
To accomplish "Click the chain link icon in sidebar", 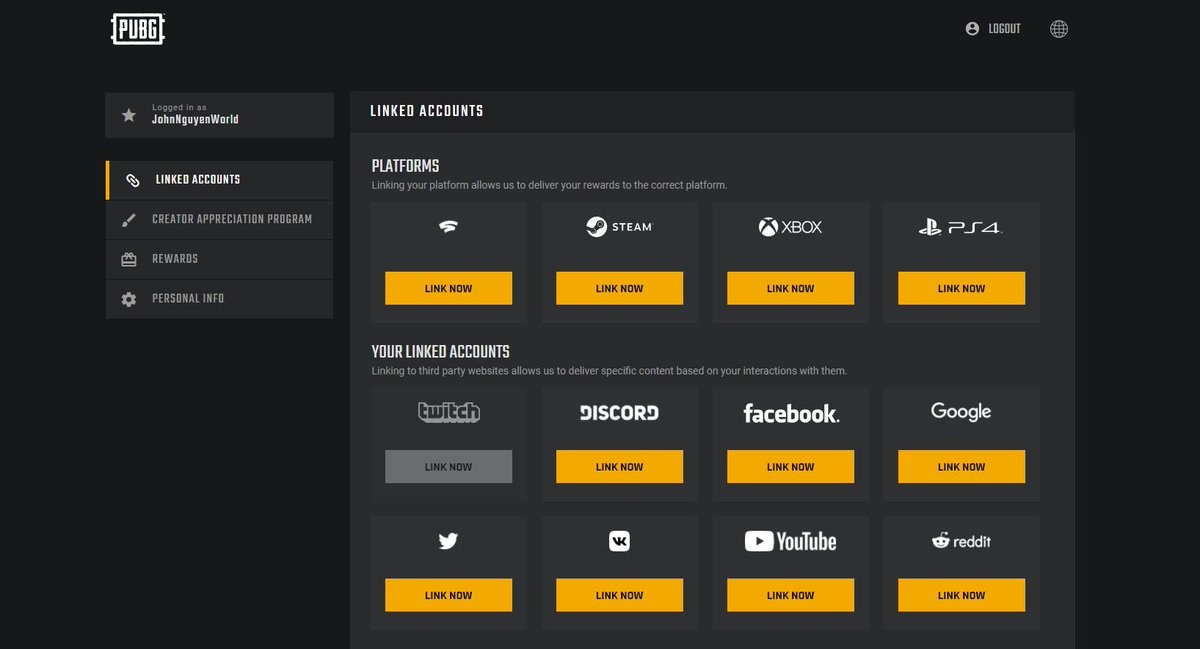I will (x=132, y=180).
